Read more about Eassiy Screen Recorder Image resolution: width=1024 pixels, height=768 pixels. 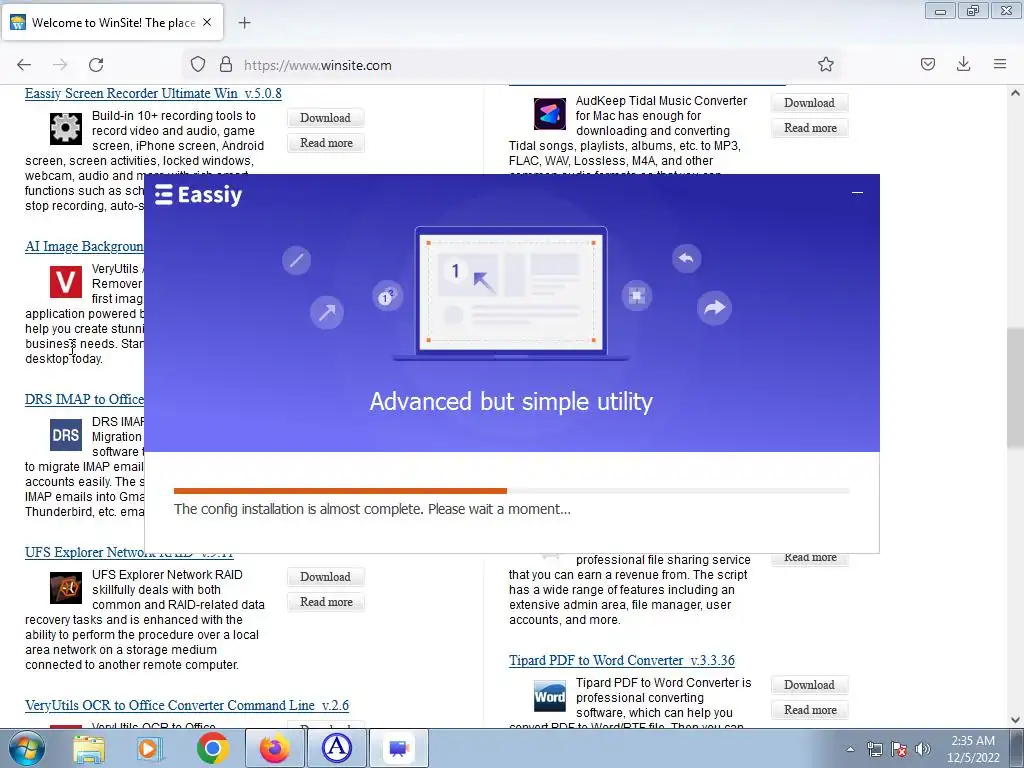pyautogui.click(x=326, y=143)
